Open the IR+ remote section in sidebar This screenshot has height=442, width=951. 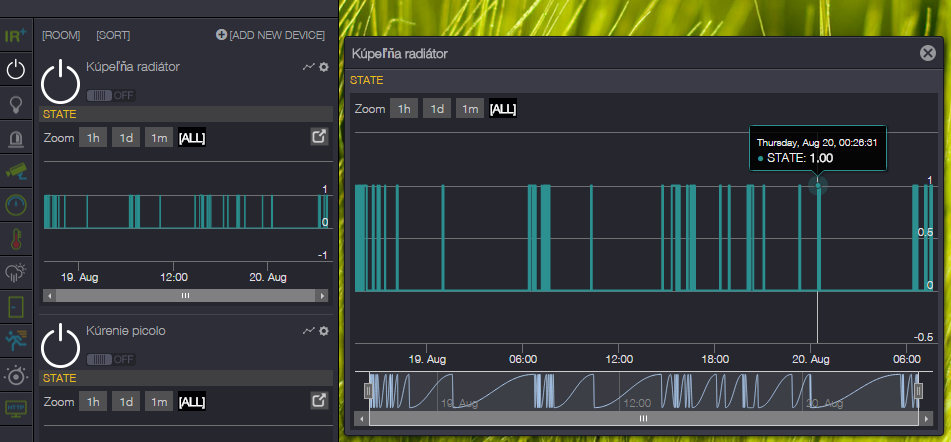16,36
